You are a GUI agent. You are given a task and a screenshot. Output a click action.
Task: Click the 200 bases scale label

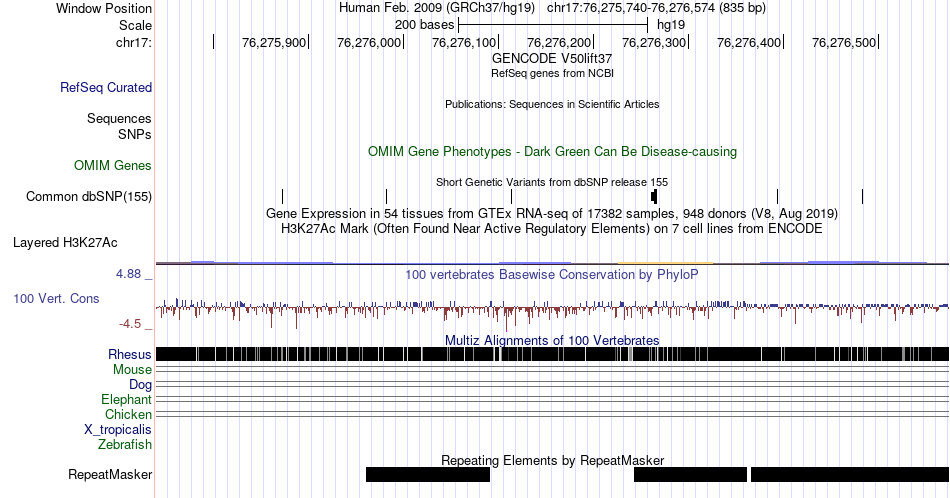pyautogui.click(x=425, y=25)
